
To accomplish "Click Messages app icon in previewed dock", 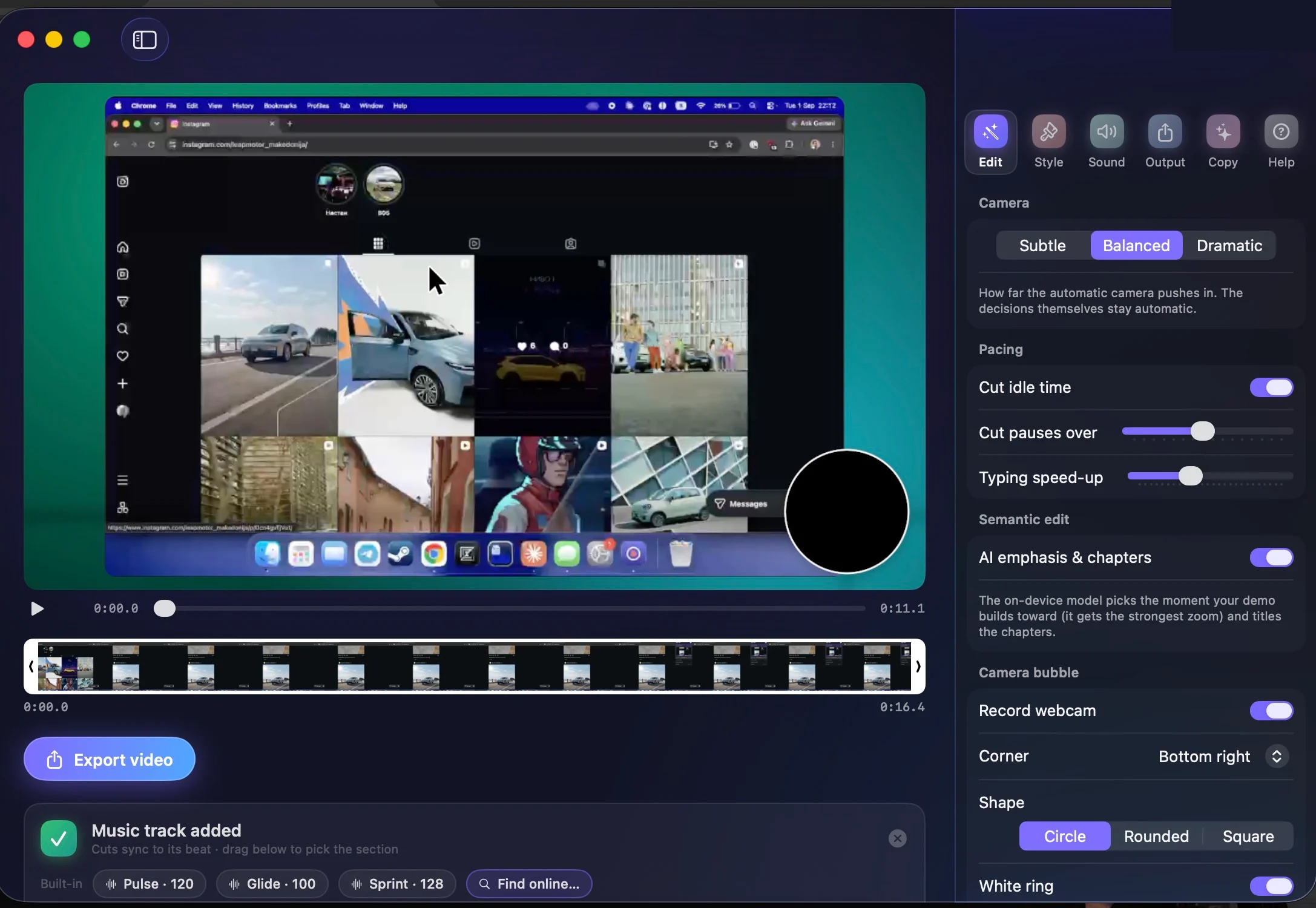I will pos(567,553).
